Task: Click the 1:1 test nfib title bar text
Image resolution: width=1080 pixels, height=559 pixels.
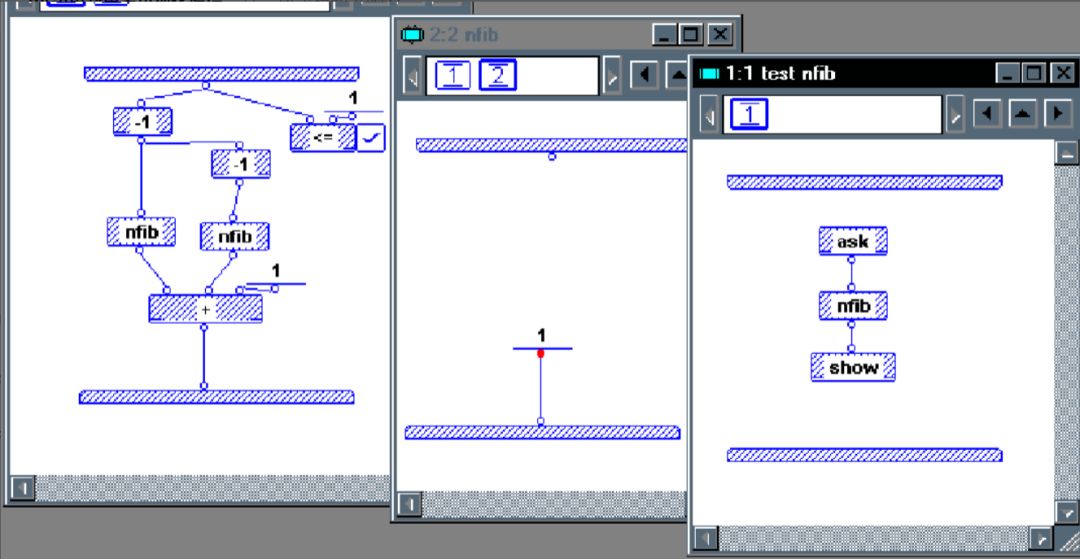Action: (x=780, y=73)
